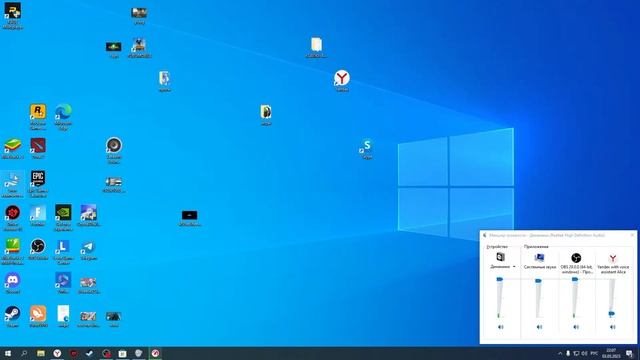
Task: Select the NVIDIA GeForce Experience desktop icon
Action: pyautogui.click(x=63, y=213)
